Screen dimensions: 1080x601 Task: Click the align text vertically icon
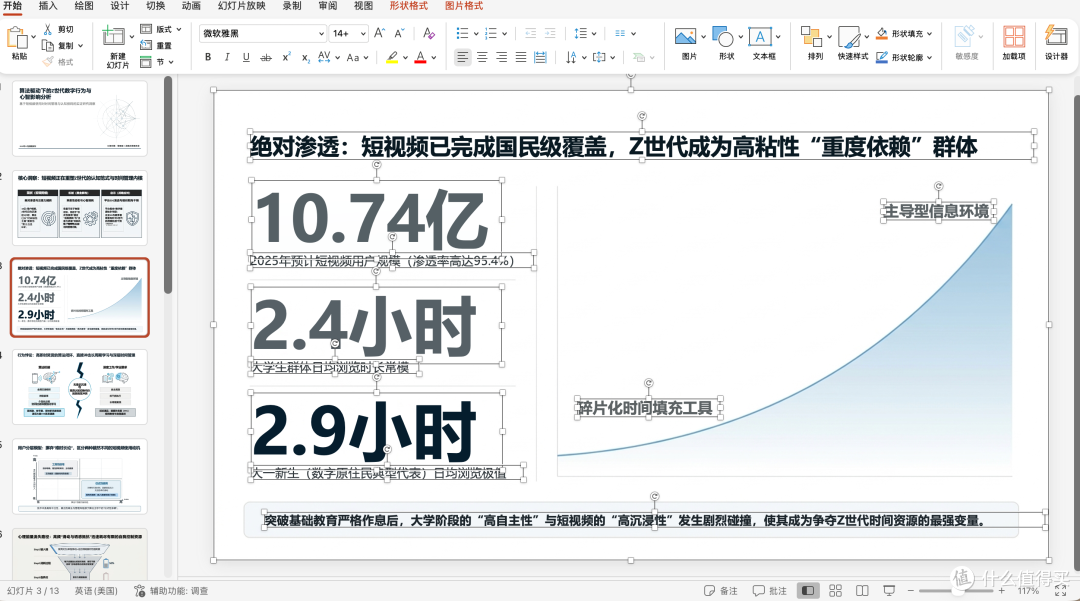pyautogui.click(x=599, y=58)
